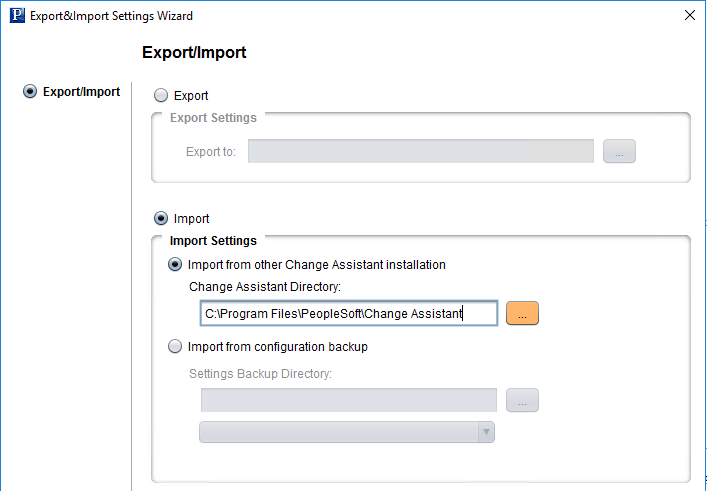Click the Export to path field
The height and width of the screenshot is (491, 707).
[421, 151]
